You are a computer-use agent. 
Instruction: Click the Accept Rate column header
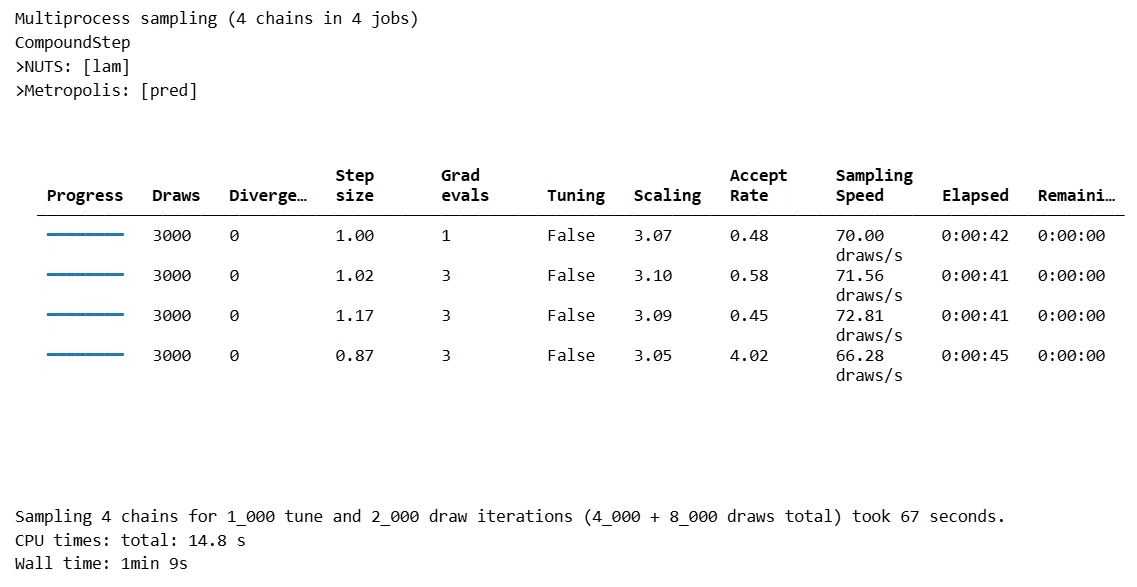click(758, 186)
